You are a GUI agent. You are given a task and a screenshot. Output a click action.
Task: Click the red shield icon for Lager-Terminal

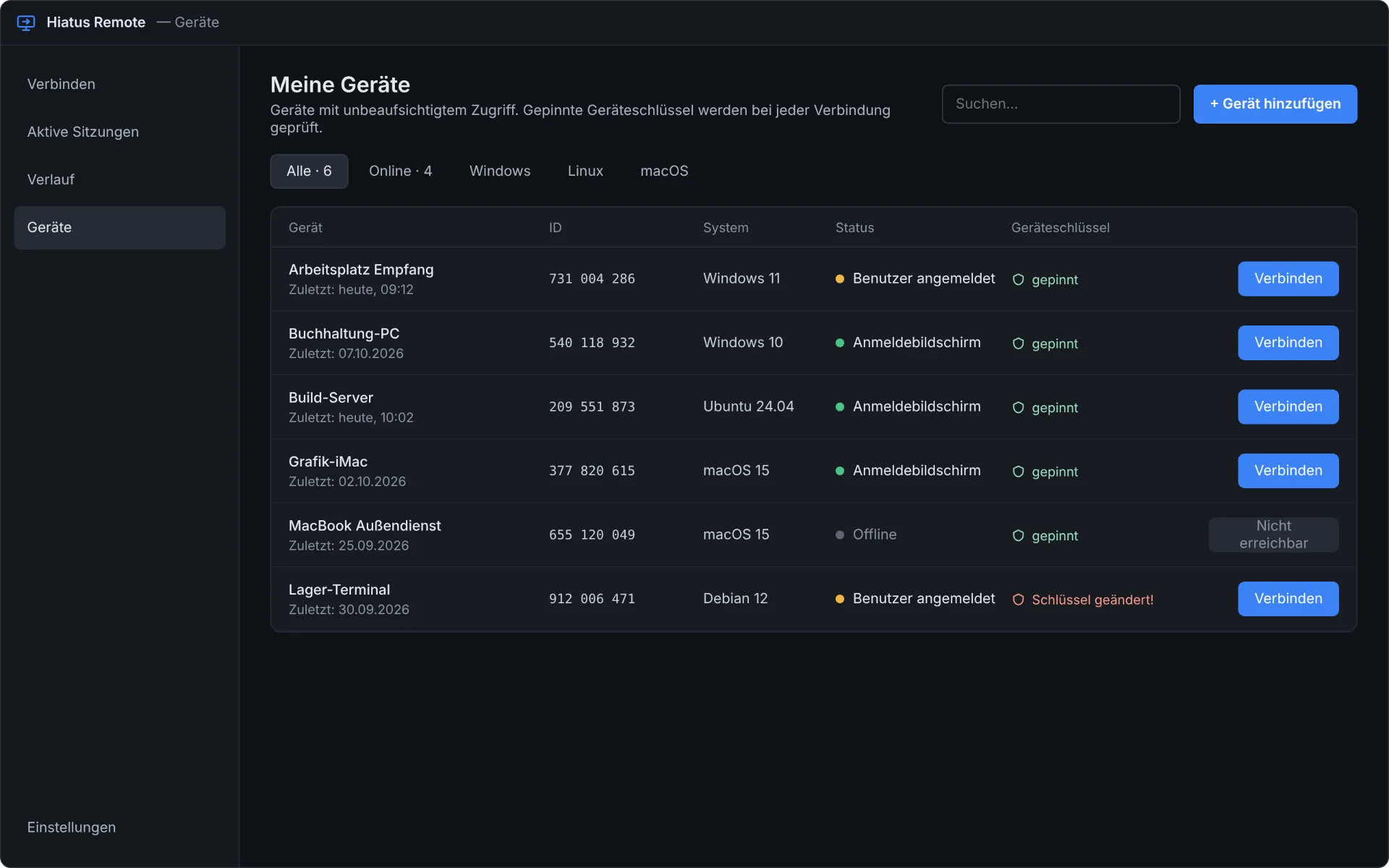click(1018, 600)
